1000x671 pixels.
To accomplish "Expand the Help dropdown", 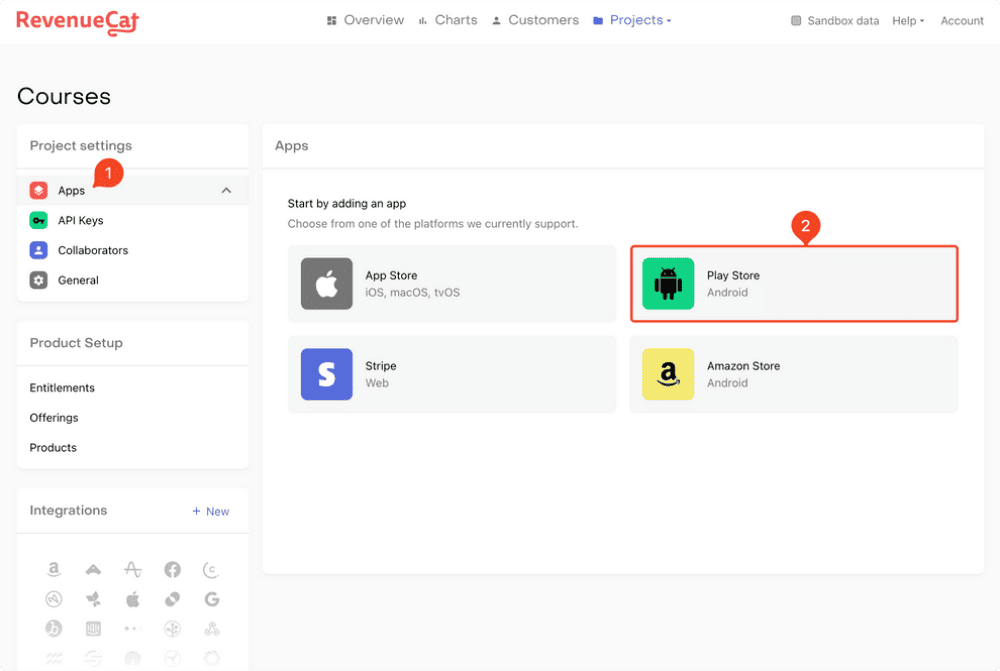I will pos(907,21).
